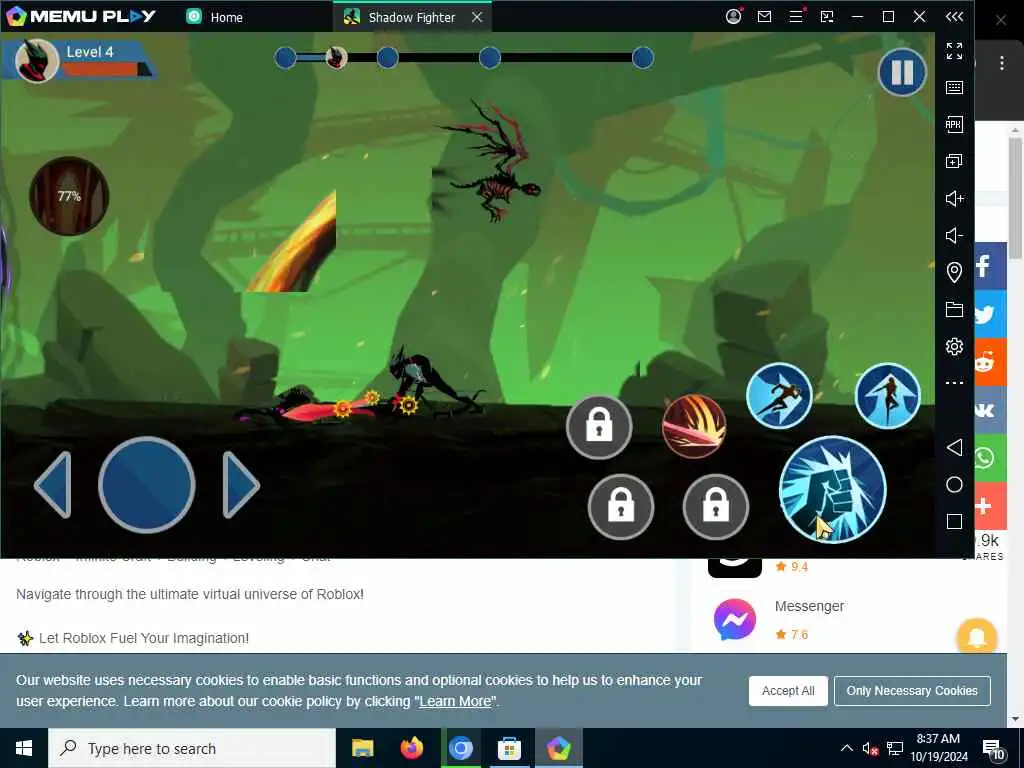Click the Messenger app icon thumbnail

click(735, 619)
